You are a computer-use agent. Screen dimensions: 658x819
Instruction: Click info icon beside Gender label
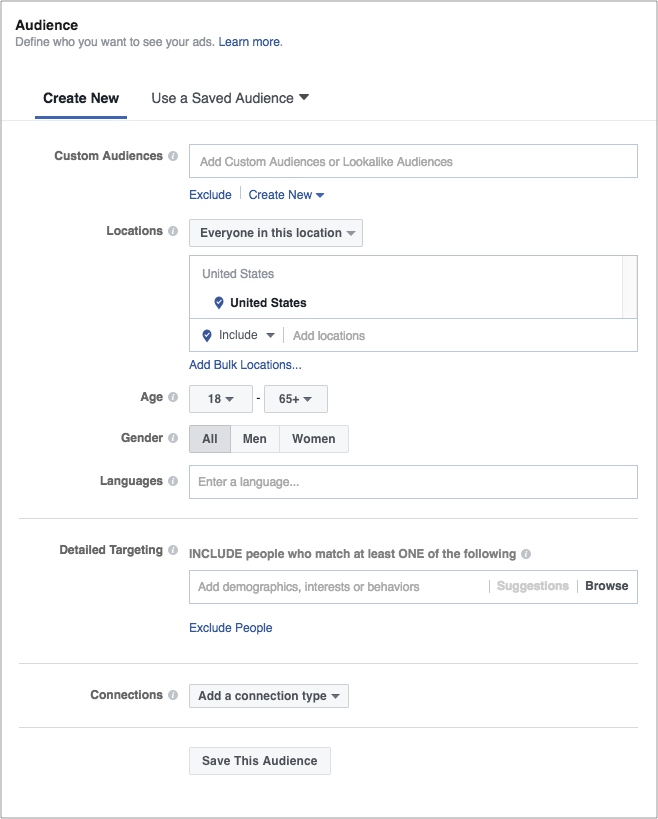tap(173, 438)
